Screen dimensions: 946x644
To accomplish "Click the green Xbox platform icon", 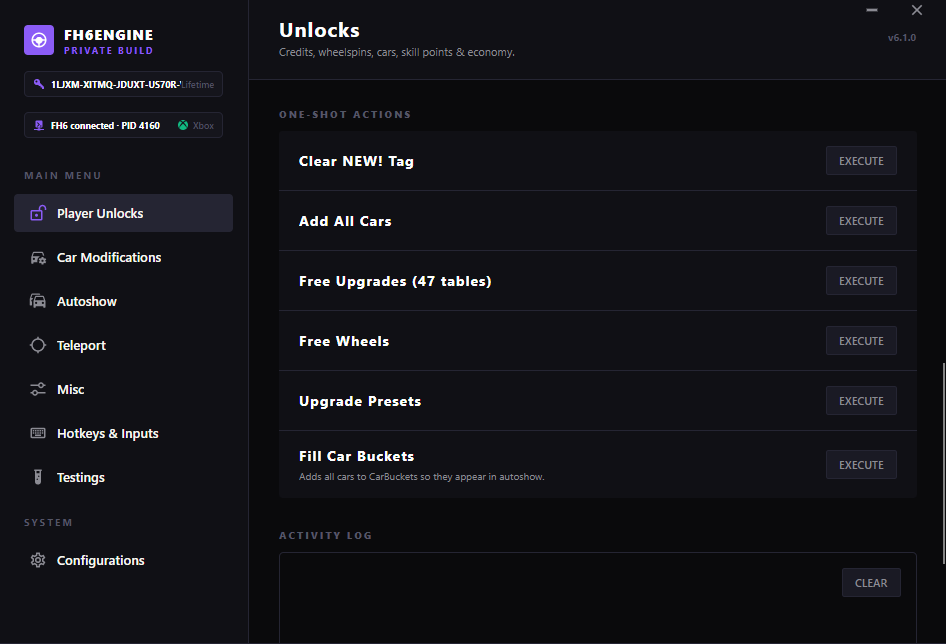I will pyautogui.click(x=183, y=125).
